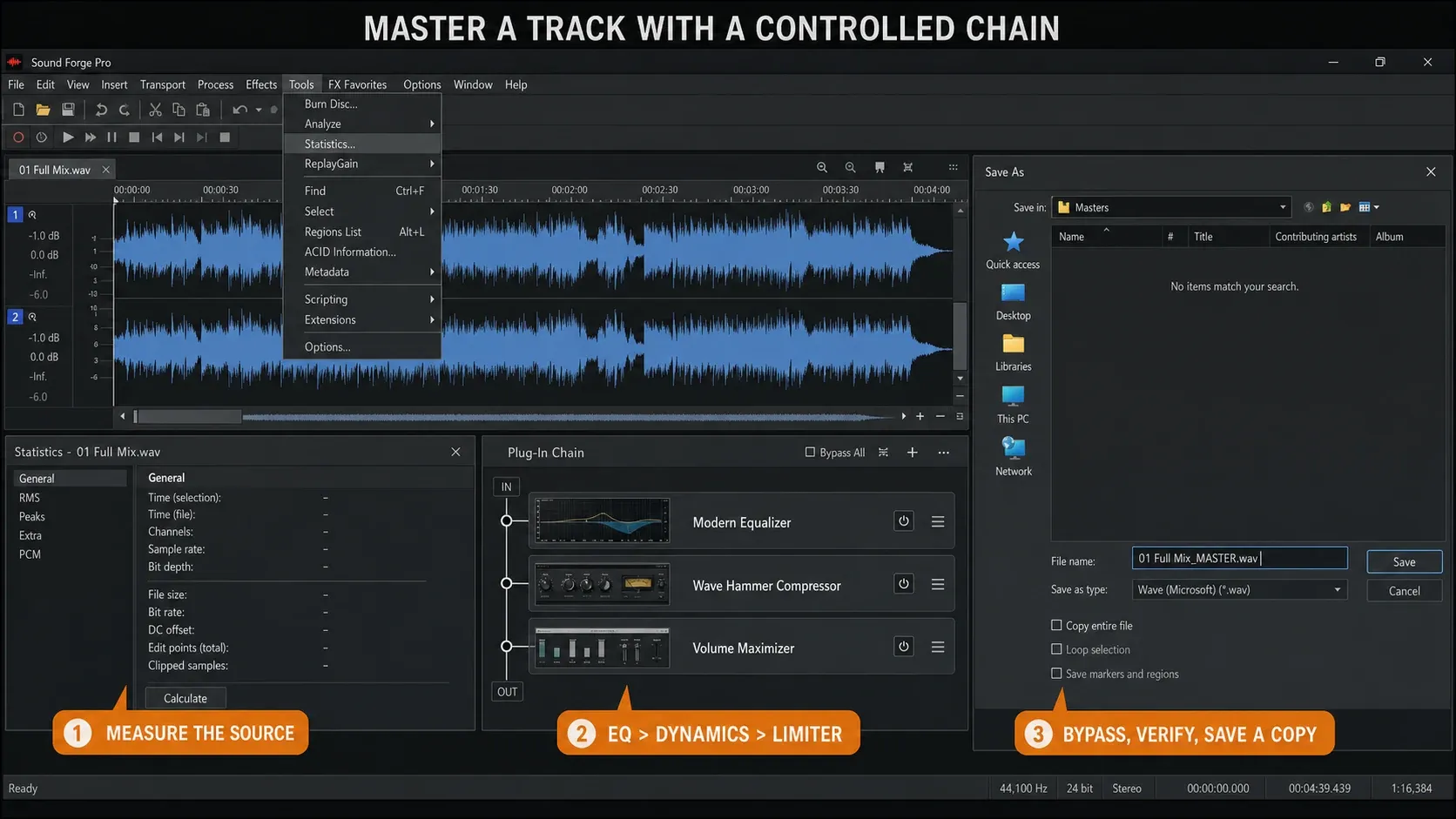Start recording with the red record button

(18, 138)
